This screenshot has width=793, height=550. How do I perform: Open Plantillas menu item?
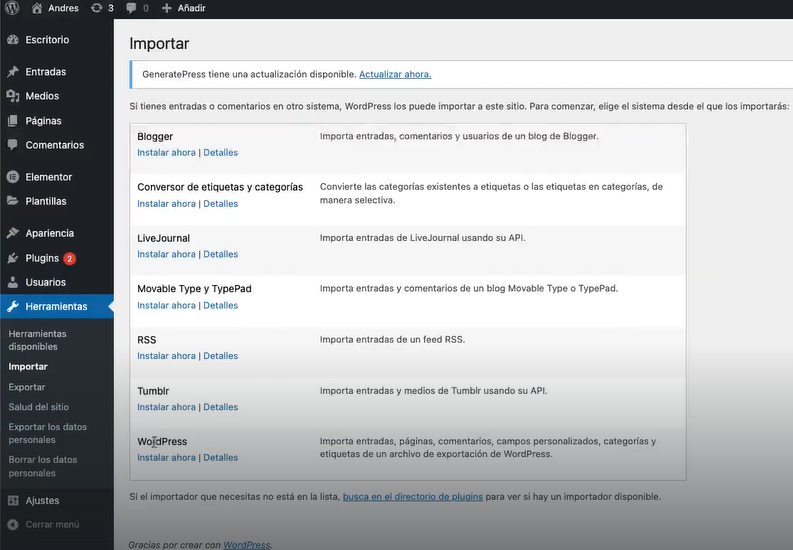[x=46, y=201]
